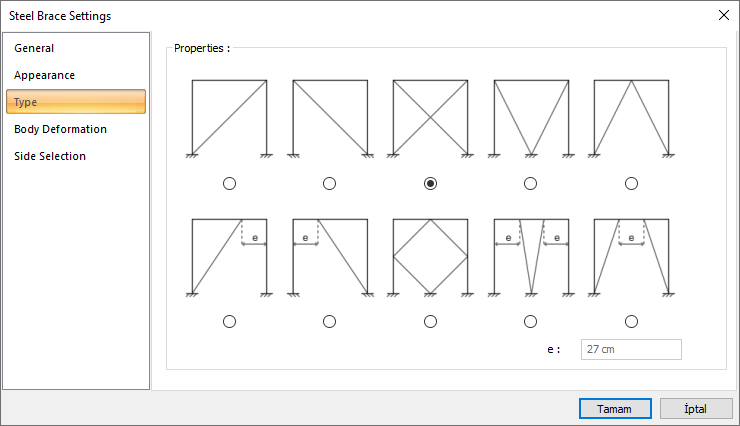Viewport: 740px width, 426px height.
Task: Open the General settings page
Action: coord(34,48)
